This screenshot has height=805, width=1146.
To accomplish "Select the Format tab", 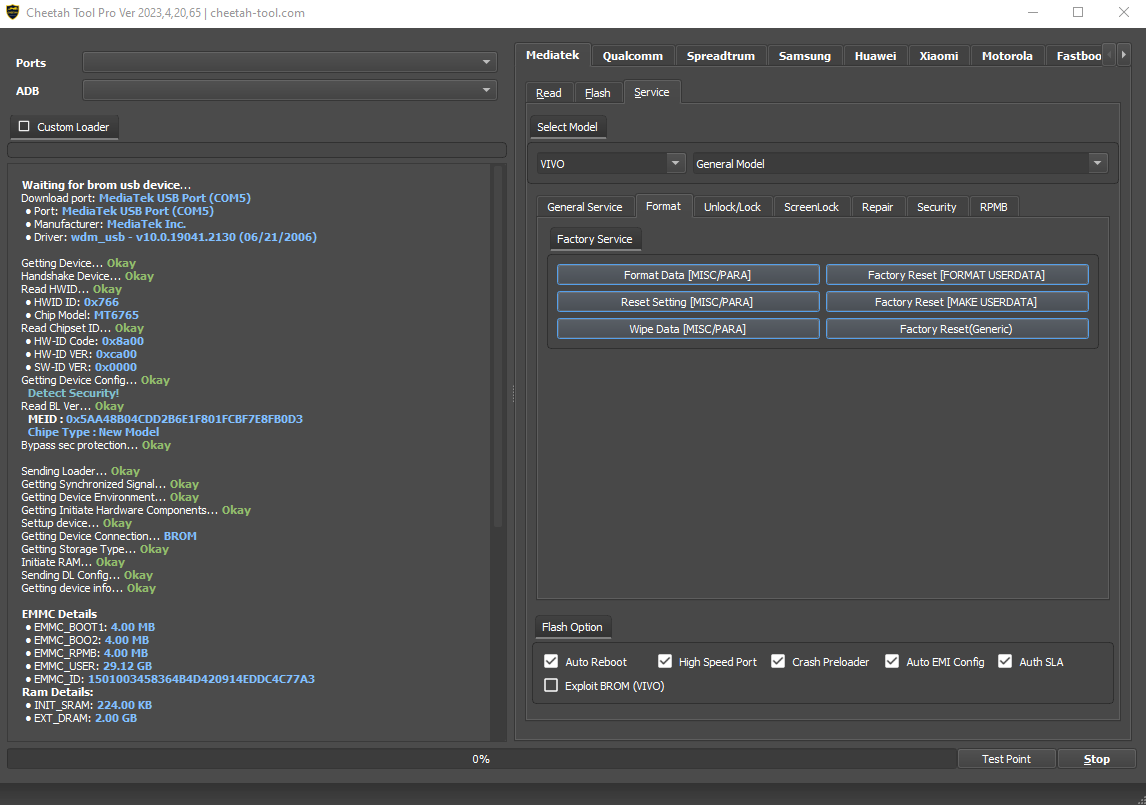I will pos(663,206).
